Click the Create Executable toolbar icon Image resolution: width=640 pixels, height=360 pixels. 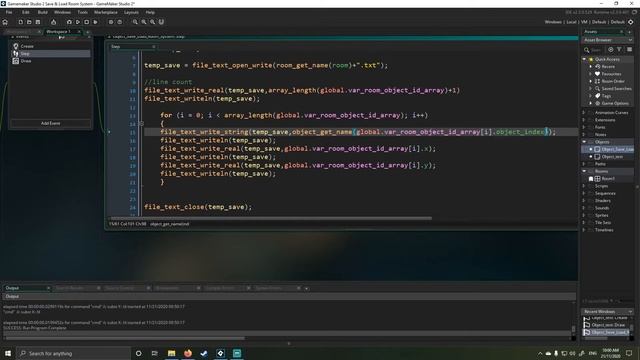[x=53, y=22]
